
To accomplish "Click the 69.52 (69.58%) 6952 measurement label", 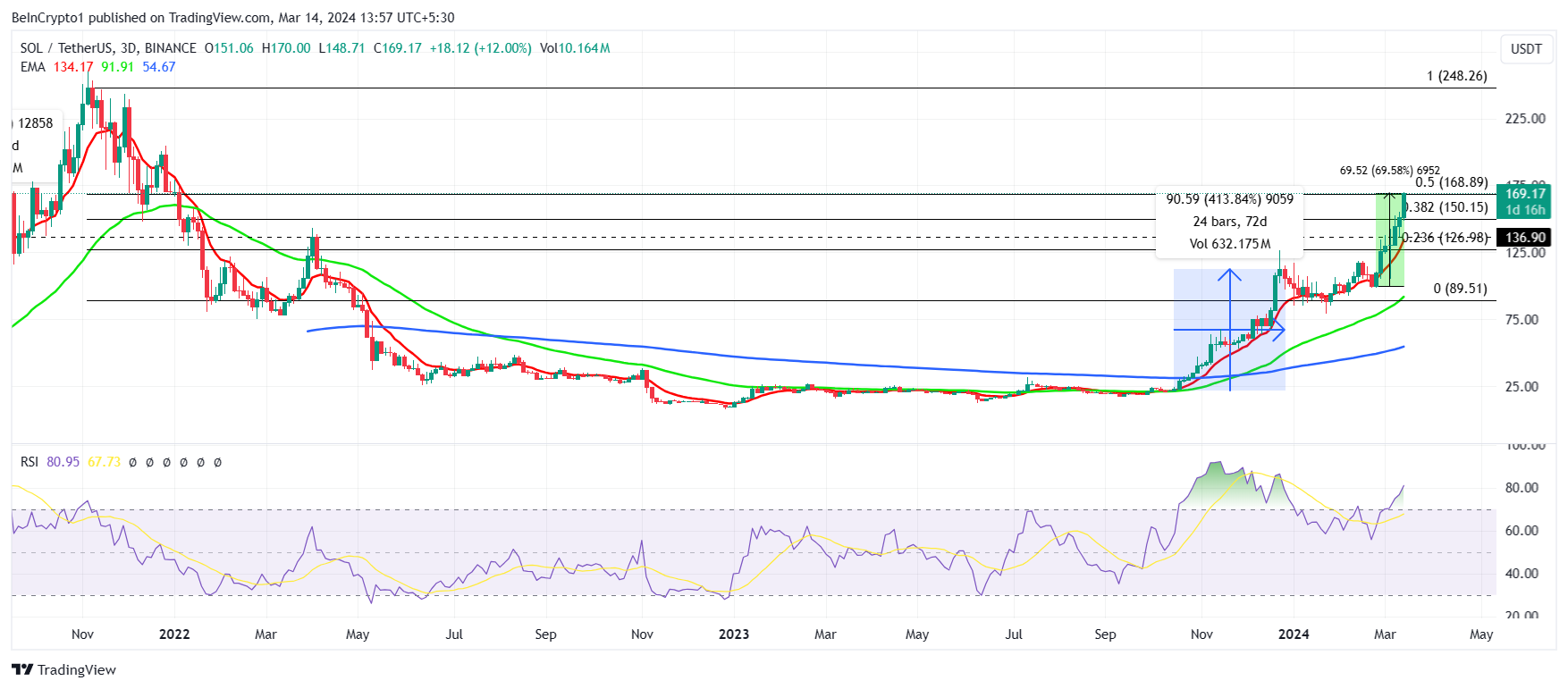I will (1389, 171).
